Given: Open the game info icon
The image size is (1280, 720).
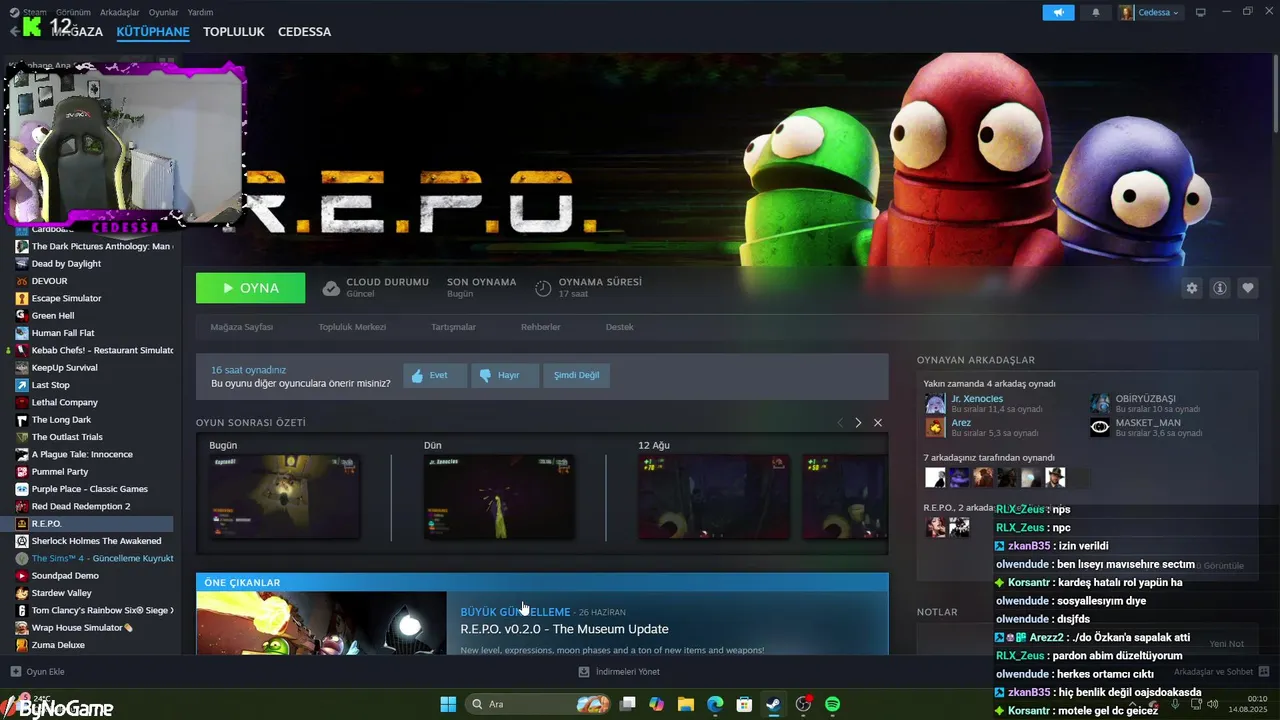Looking at the screenshot, I should (1220, 288).
